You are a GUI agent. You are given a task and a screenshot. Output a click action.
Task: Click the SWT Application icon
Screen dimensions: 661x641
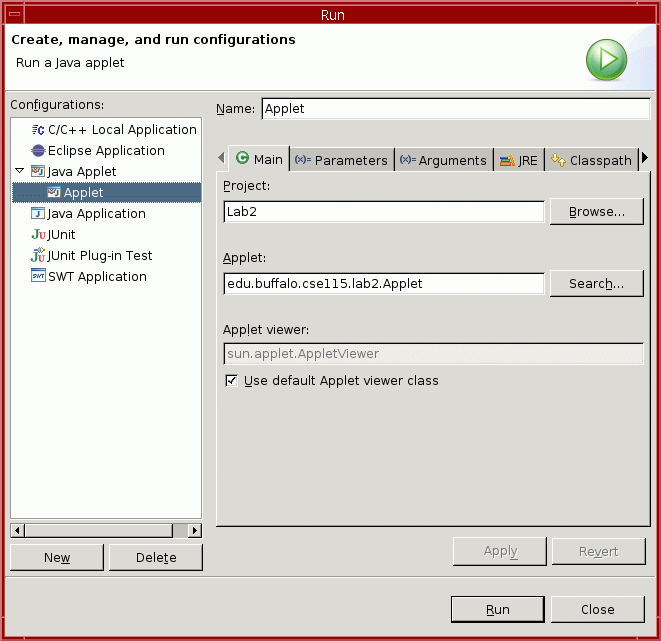[38, 277]
